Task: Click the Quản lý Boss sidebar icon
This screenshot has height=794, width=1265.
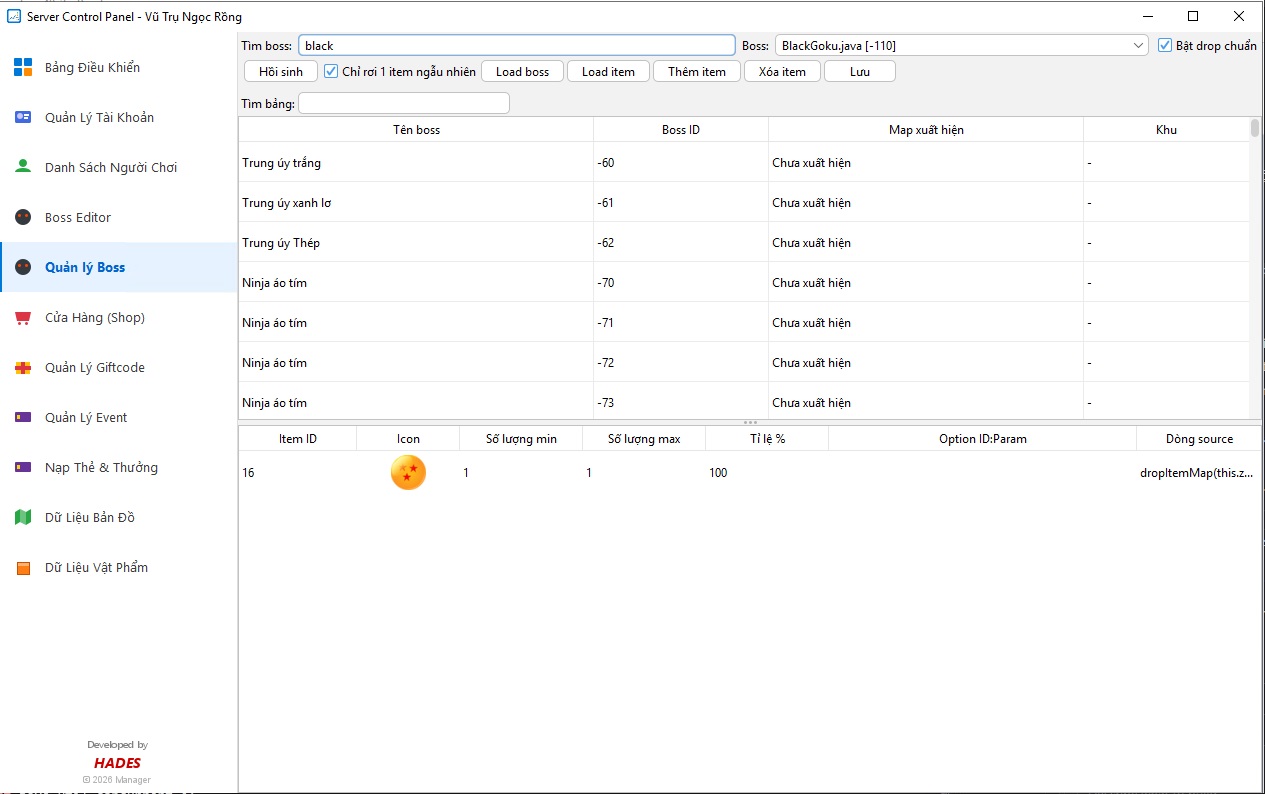Action: [23, 267]
